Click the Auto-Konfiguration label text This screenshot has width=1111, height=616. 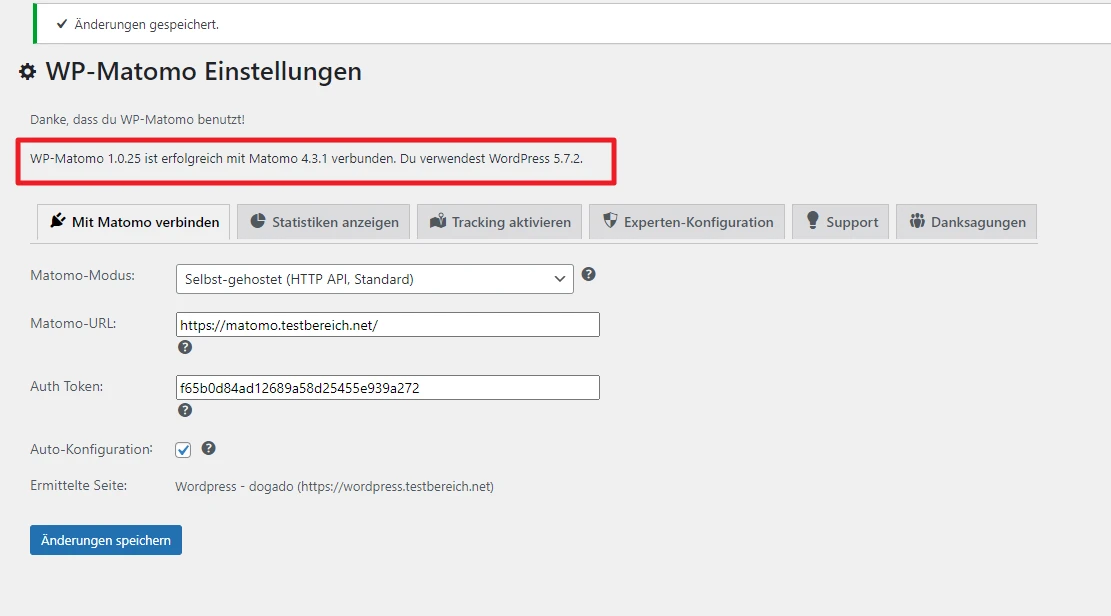[91, 449]
